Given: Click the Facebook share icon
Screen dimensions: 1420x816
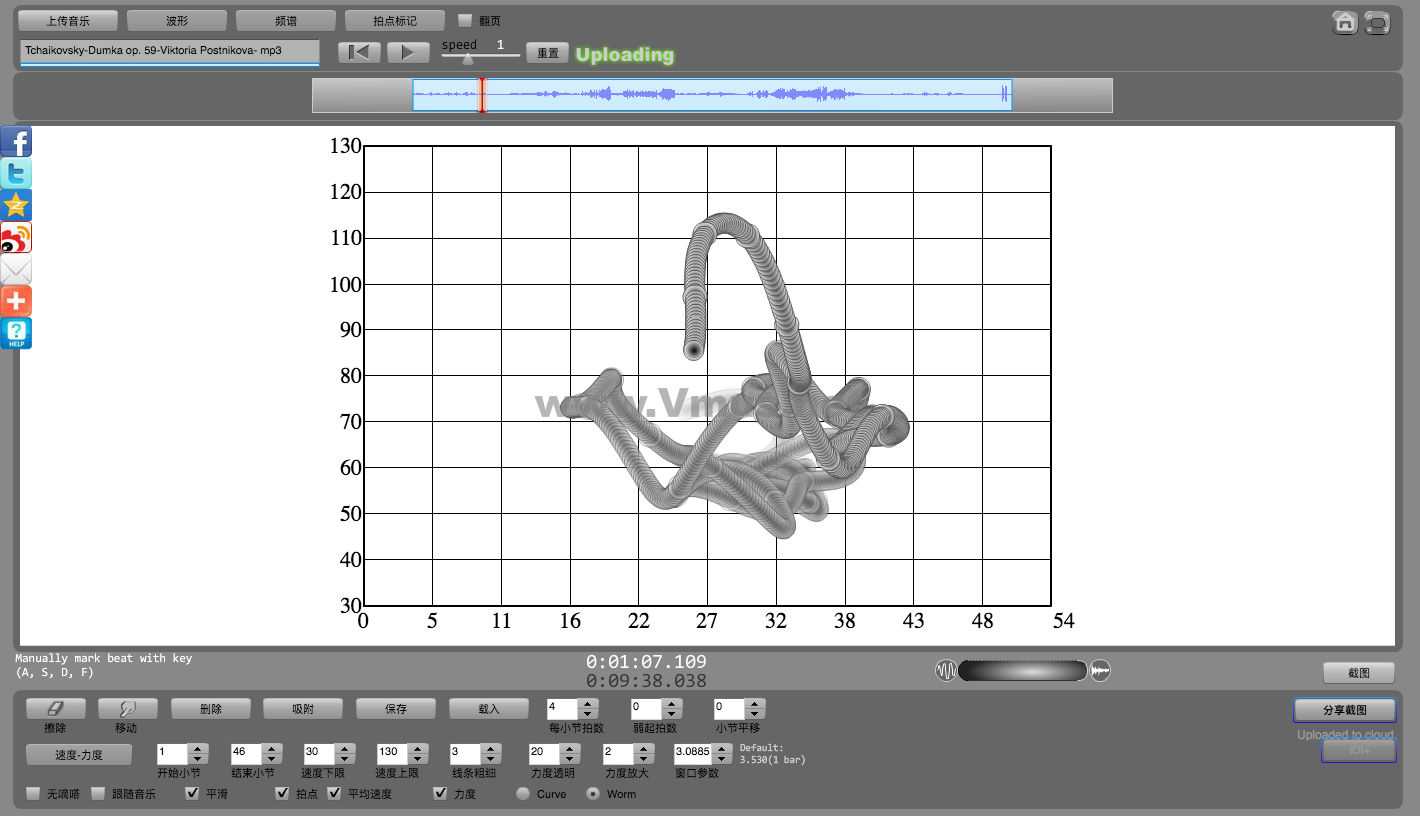Looking at the screenshot, I should point(16,142).
